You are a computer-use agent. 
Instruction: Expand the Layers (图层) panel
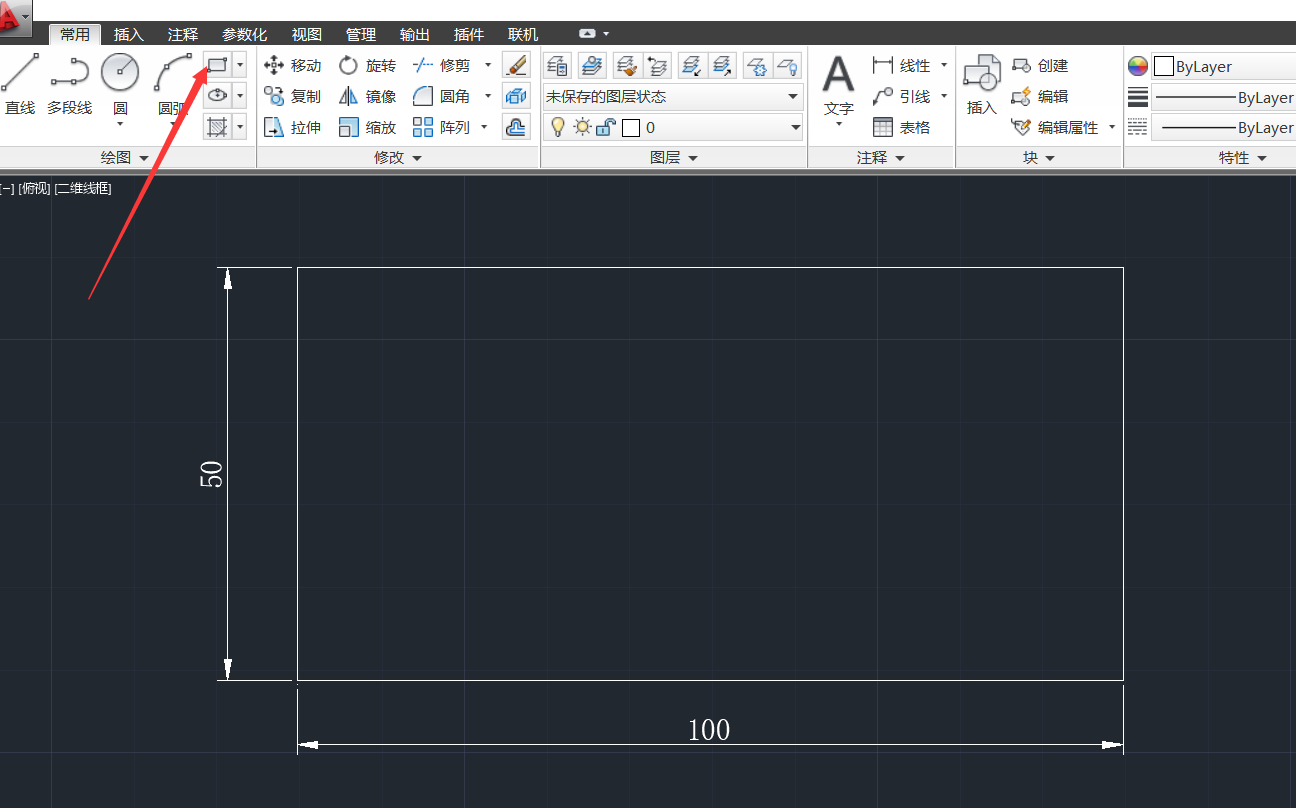673,158
